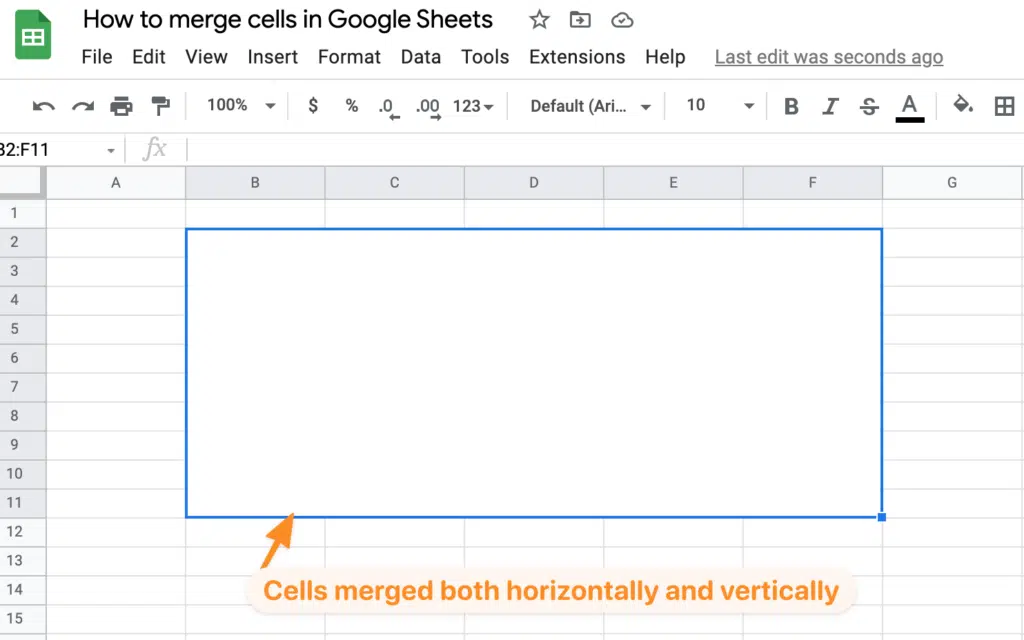Viewport: 1024px width, 640px height.
Task: Toggle bold formatting
Action: (791, 106)
